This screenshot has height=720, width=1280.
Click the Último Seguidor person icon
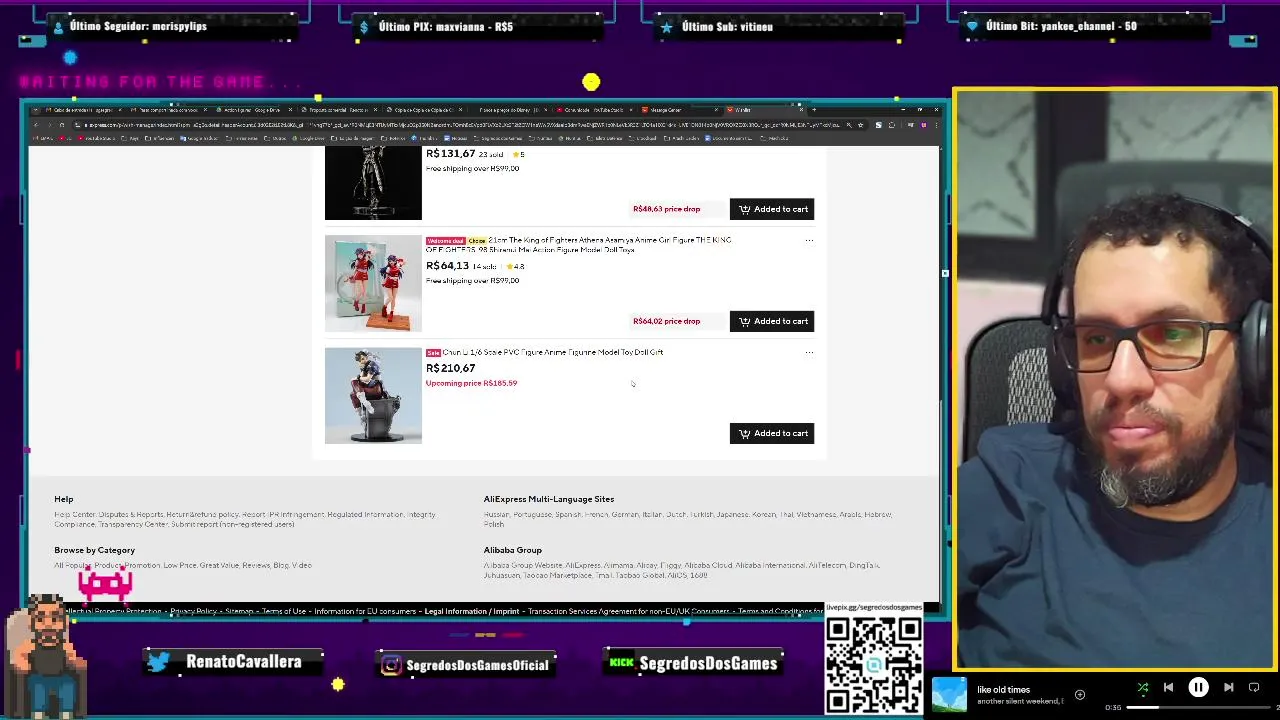(58, 27)
